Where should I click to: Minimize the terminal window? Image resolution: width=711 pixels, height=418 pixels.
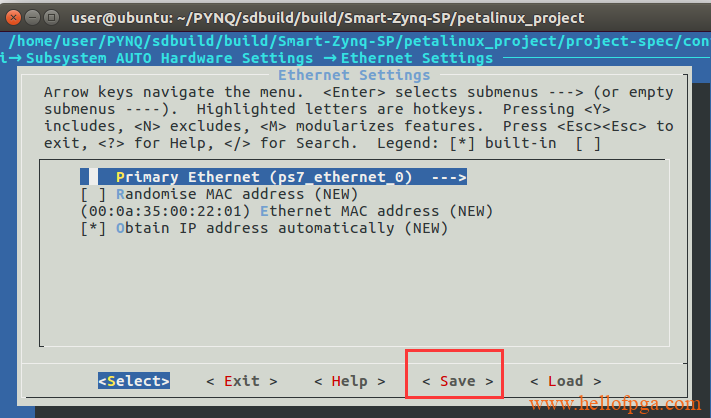click(33, 18)
